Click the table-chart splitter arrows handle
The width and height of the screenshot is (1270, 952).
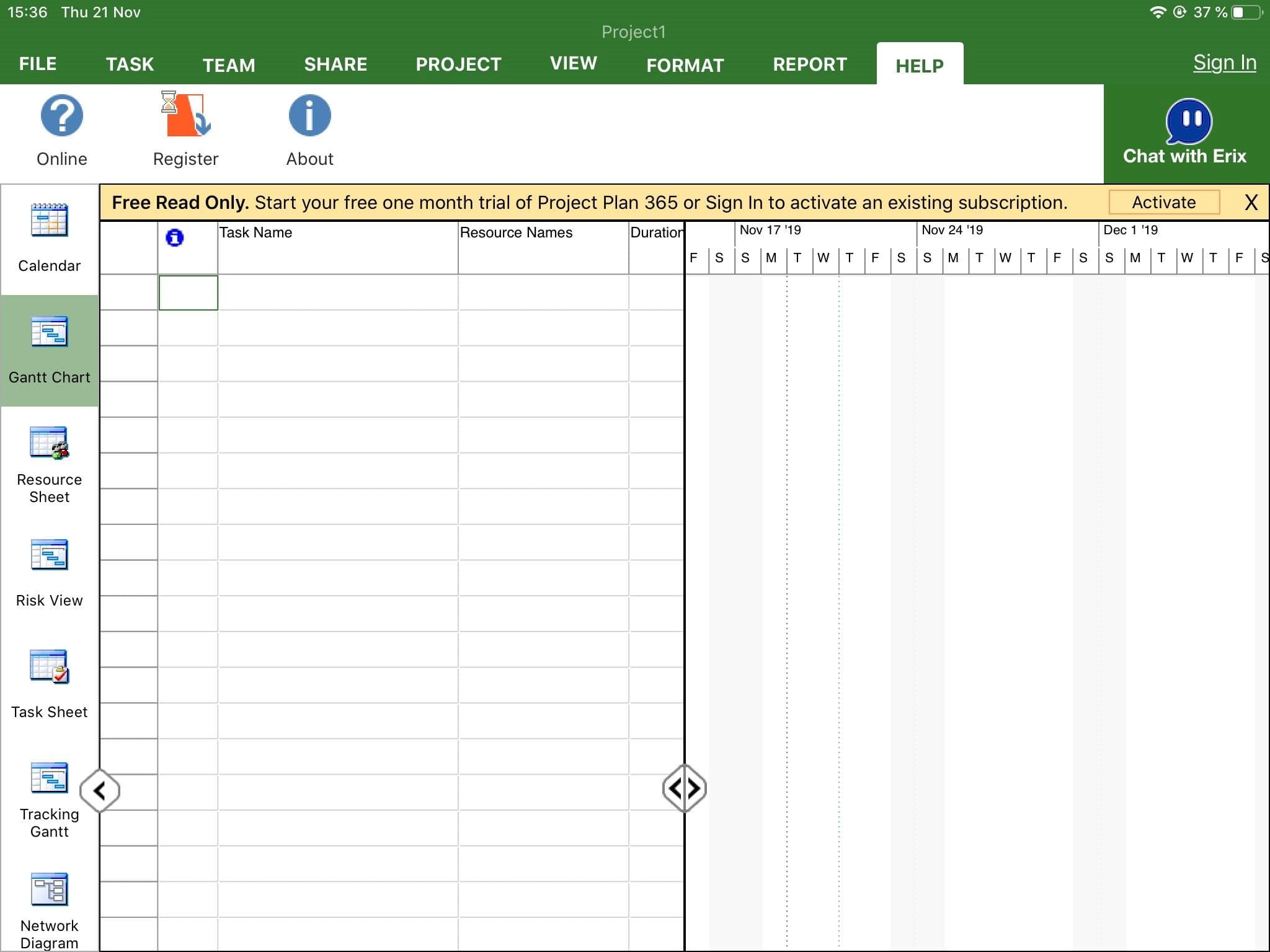[684, 788]
